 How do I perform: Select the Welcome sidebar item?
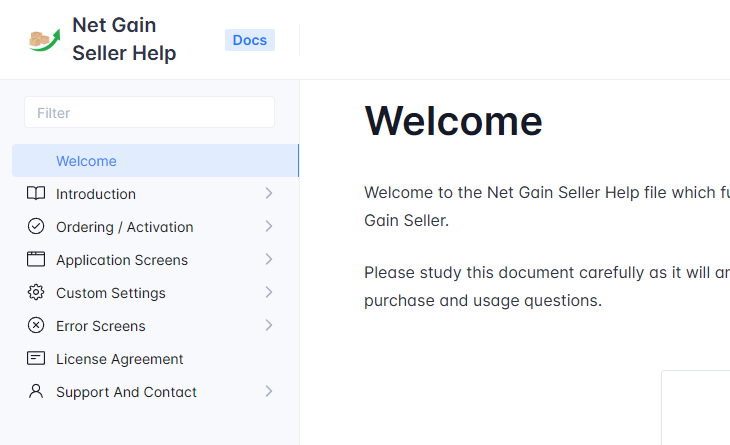155,161
